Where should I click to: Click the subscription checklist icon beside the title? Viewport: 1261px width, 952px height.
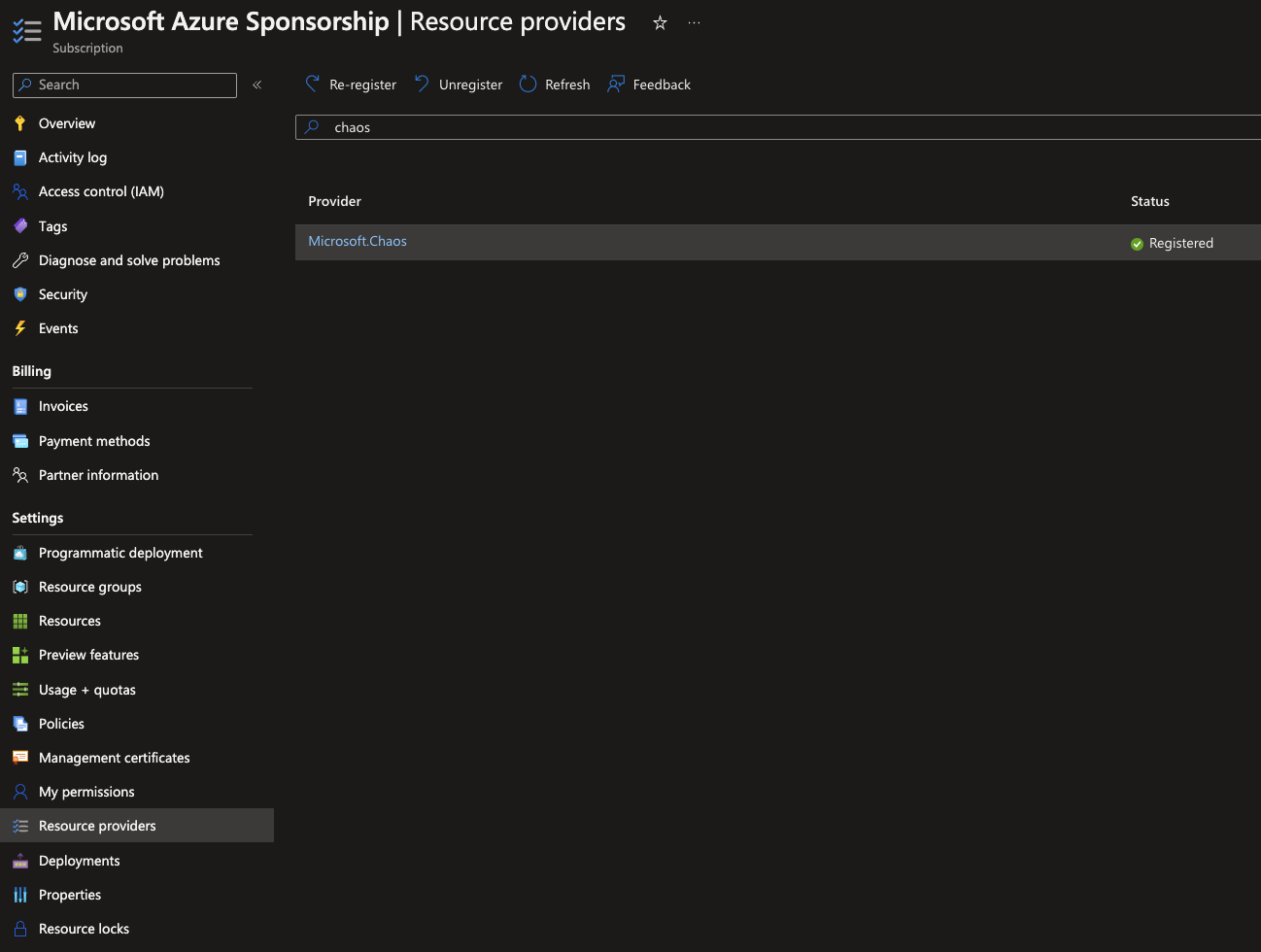coord(26,31)
